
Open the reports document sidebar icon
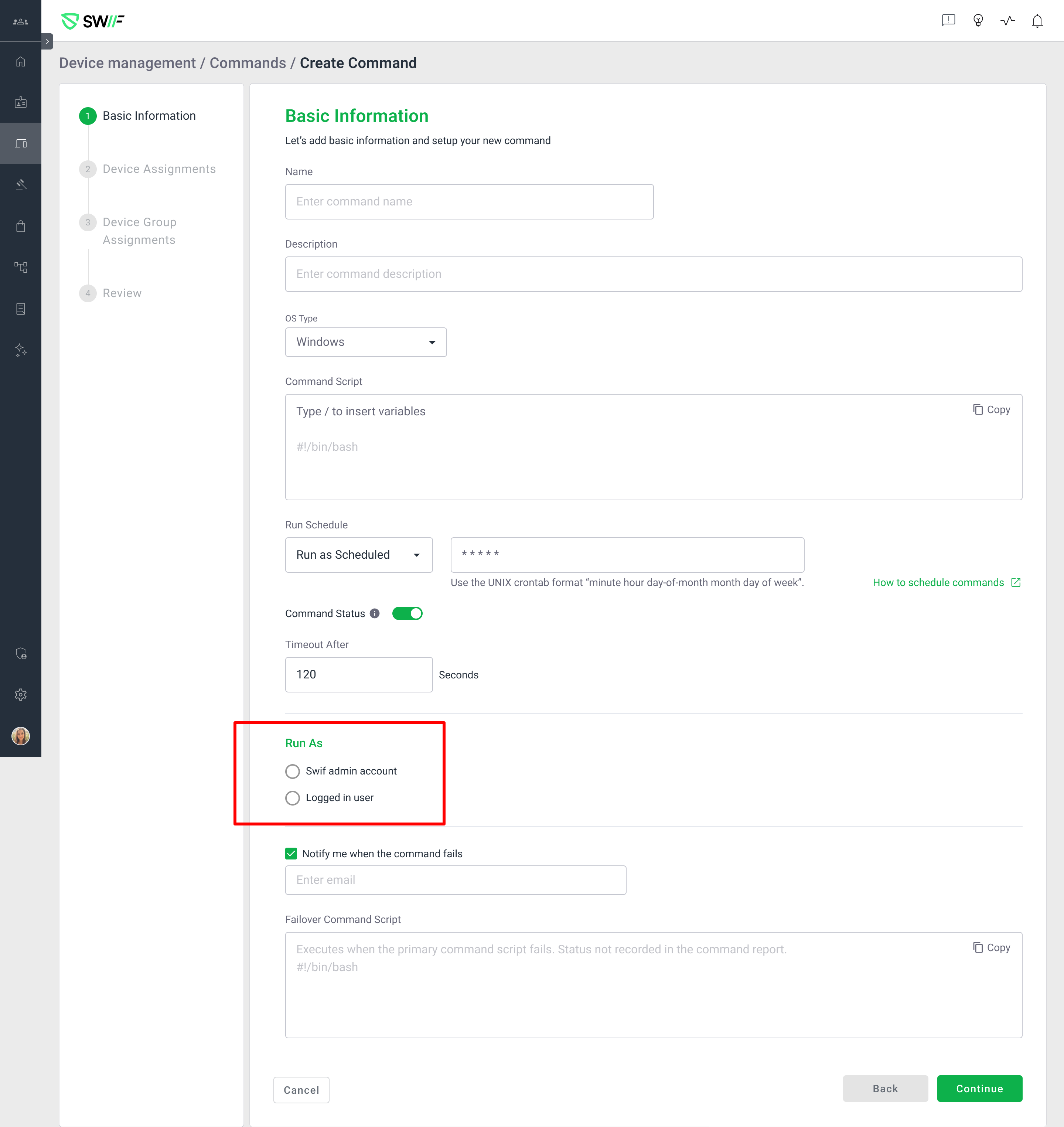tap(20, 309)
